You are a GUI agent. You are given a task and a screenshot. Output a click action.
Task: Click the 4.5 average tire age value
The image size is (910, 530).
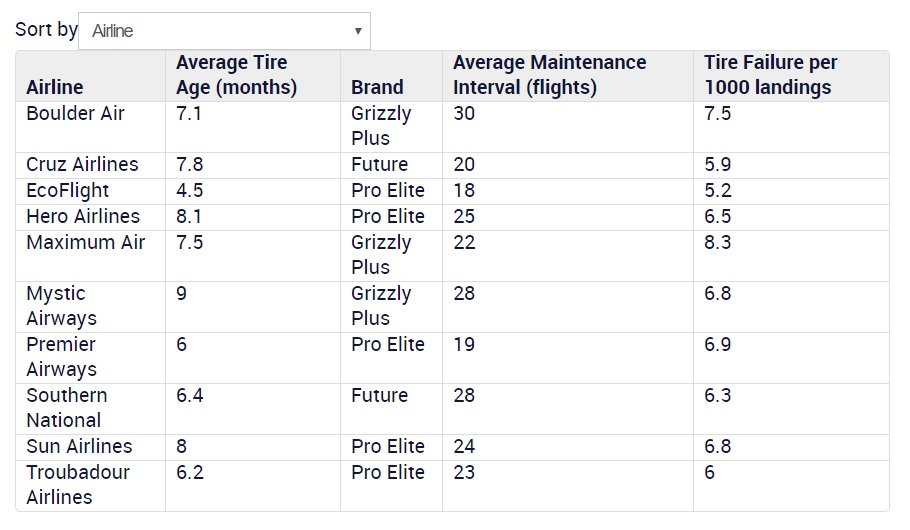189,190
